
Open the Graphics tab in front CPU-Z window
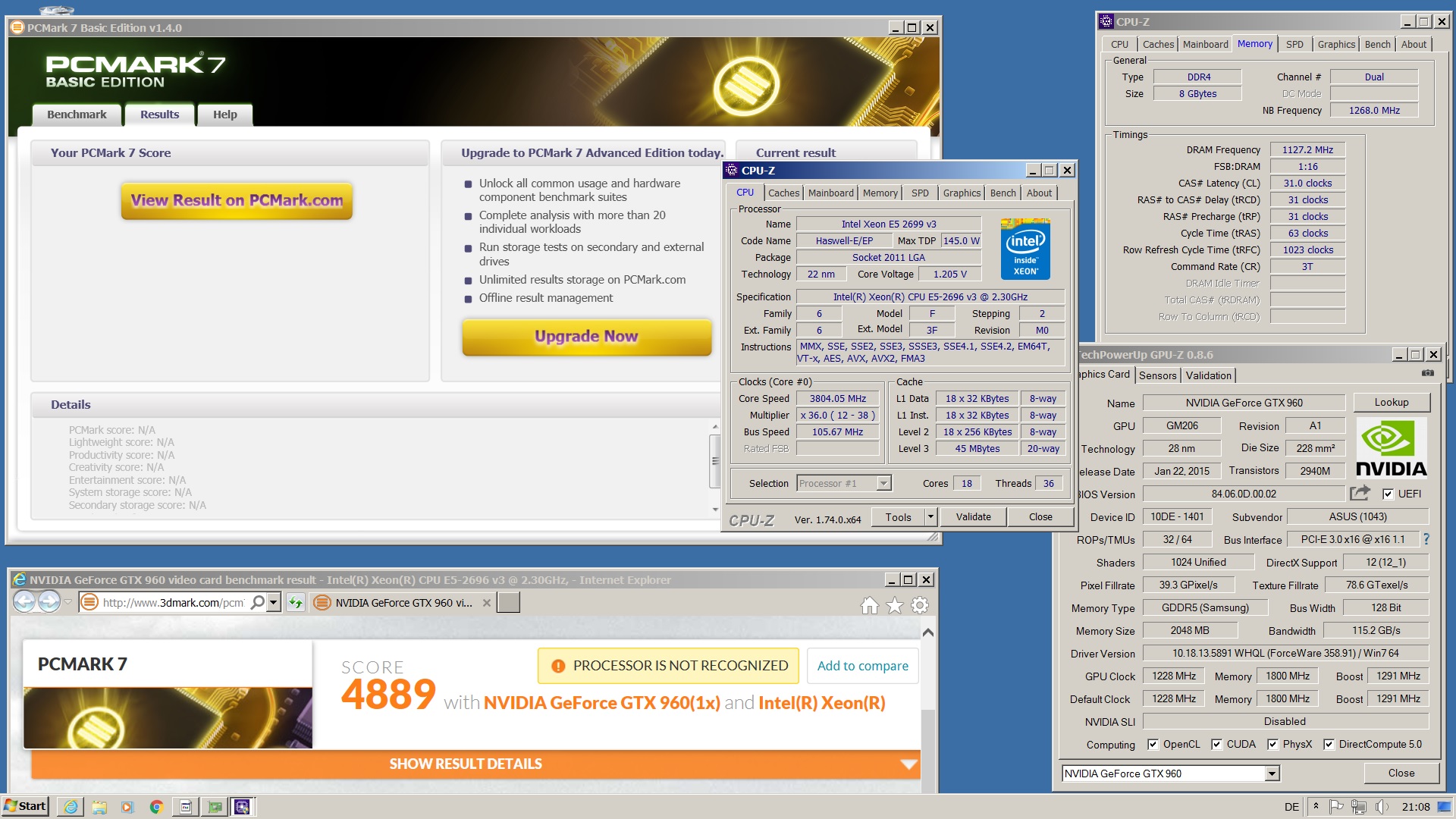[x=962, y=193]
